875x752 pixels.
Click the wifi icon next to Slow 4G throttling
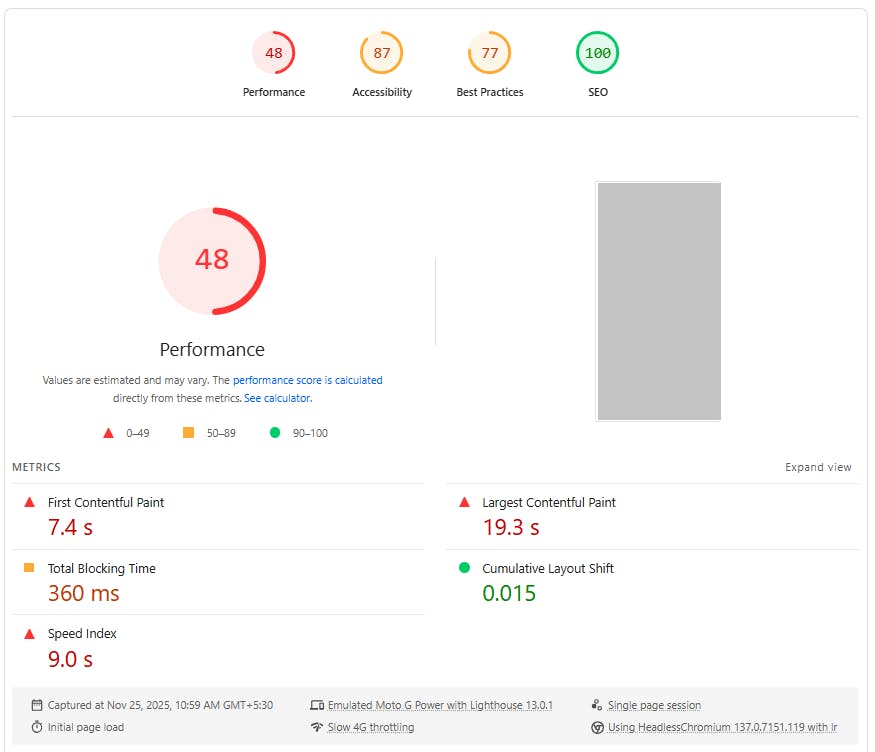(317, 727)
